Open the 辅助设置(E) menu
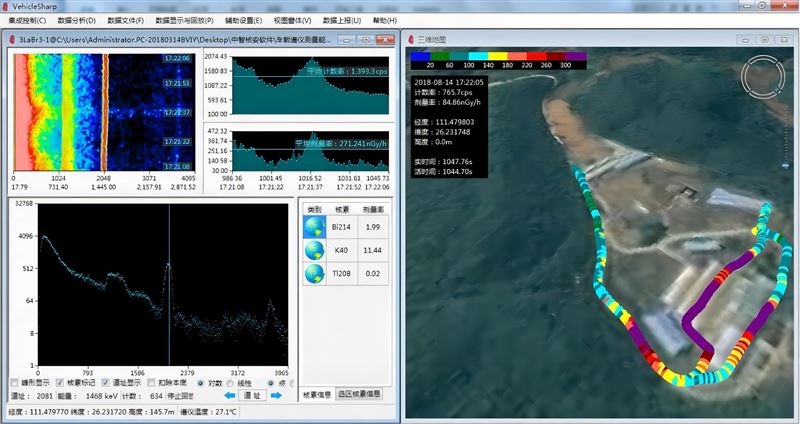The width and height of the screenshot is (800, 424). pos(244,20)
